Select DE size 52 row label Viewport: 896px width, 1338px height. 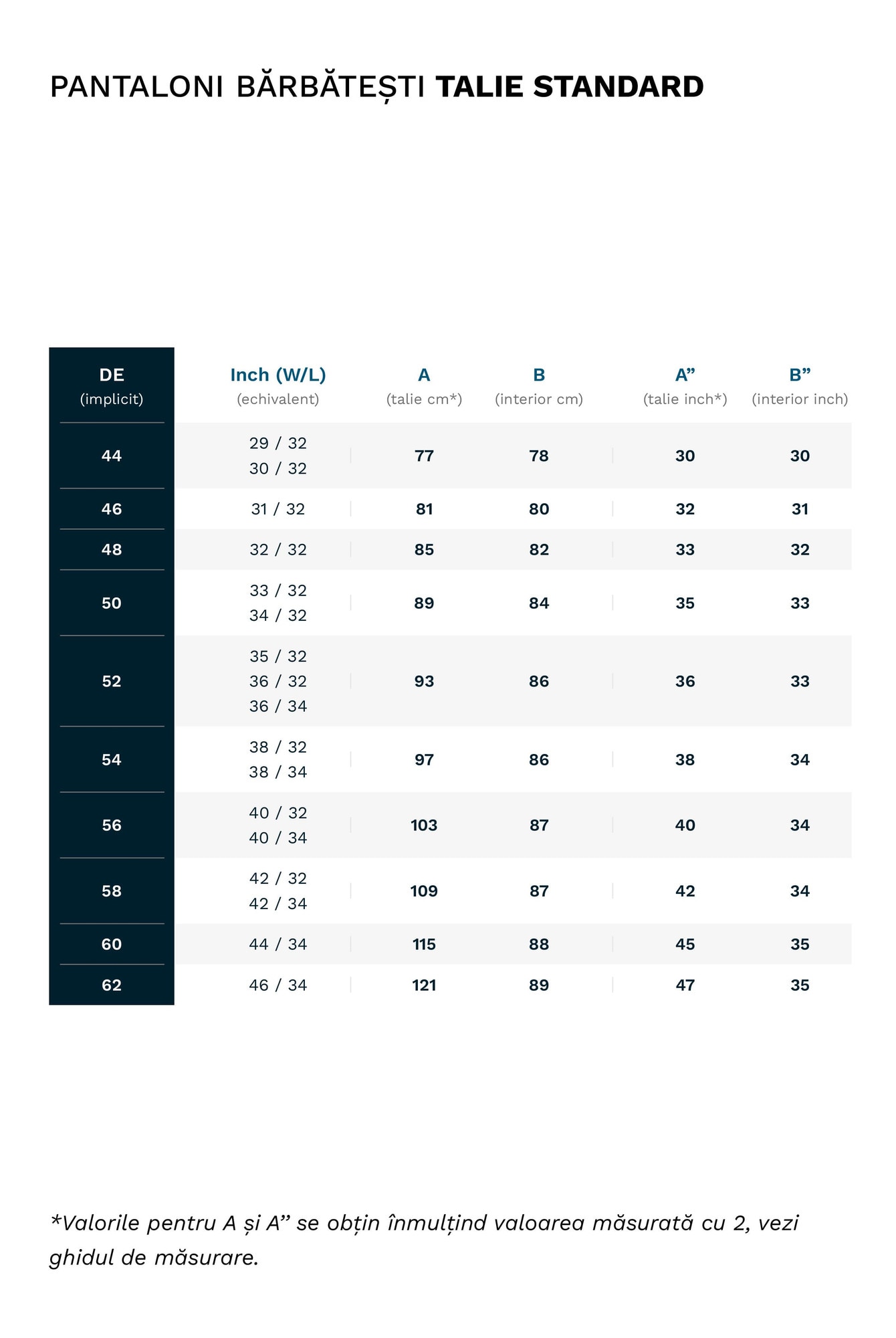112,681
